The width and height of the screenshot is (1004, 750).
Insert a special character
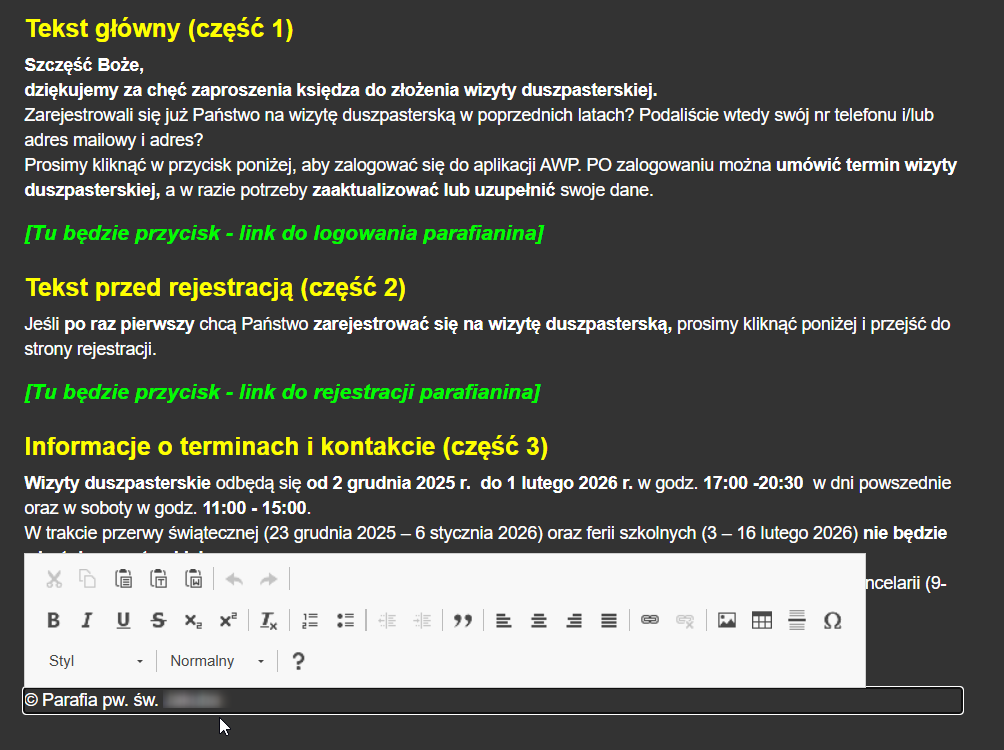click(832, 621)
